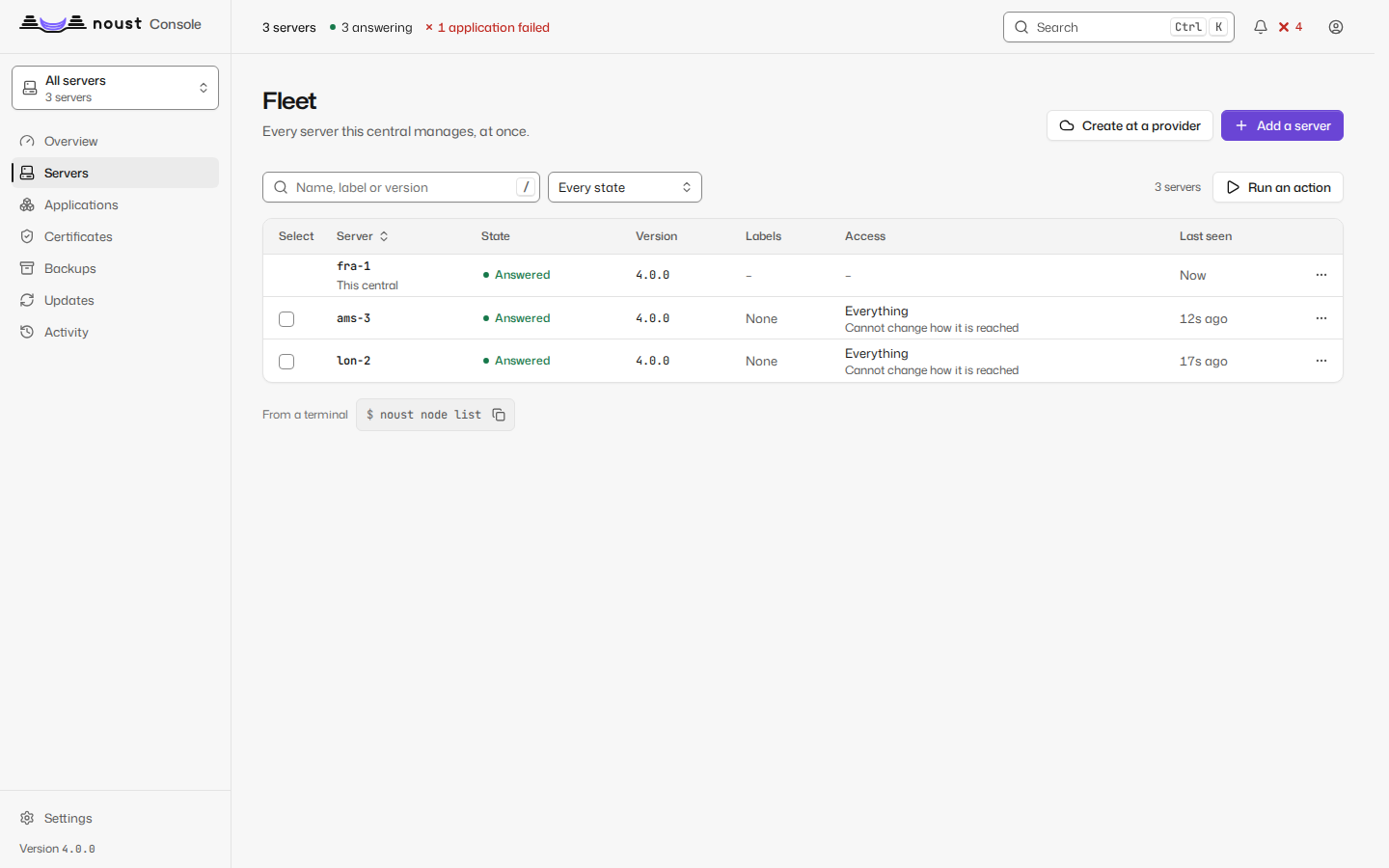
Task: Sort table by Server column
Action: [363, 236]
